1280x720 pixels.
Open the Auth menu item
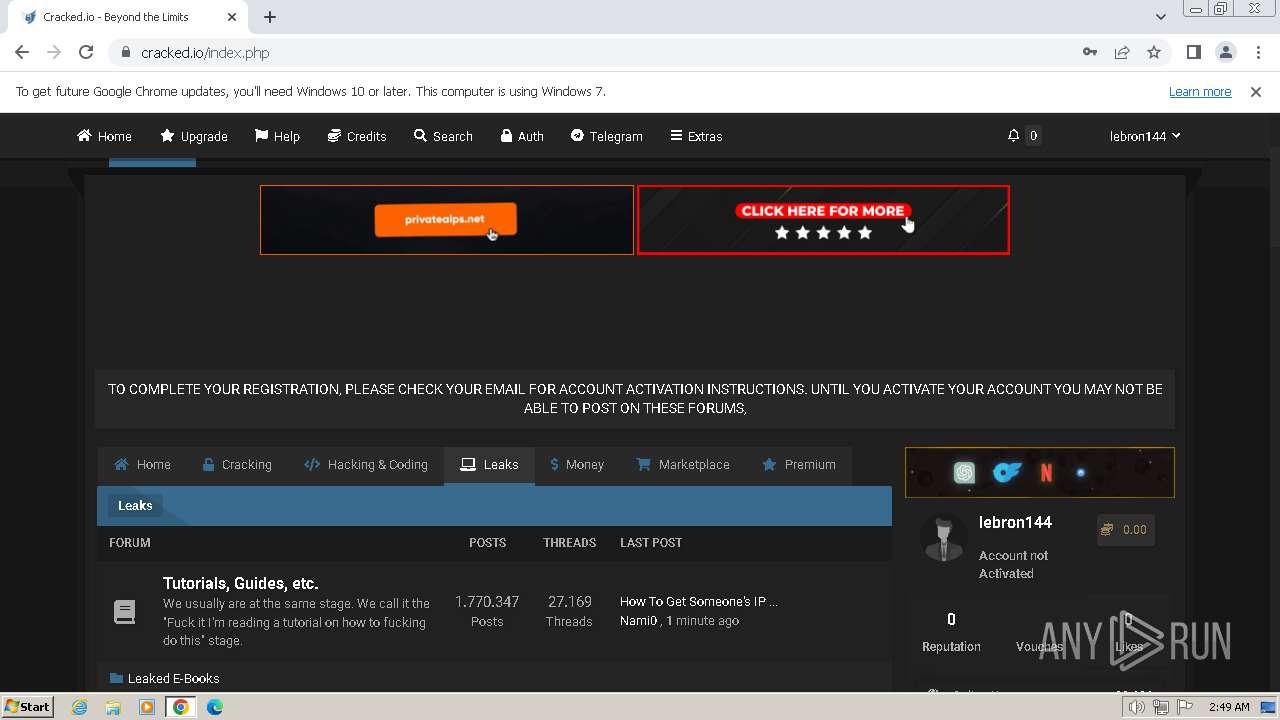click(x=522, y=136)
